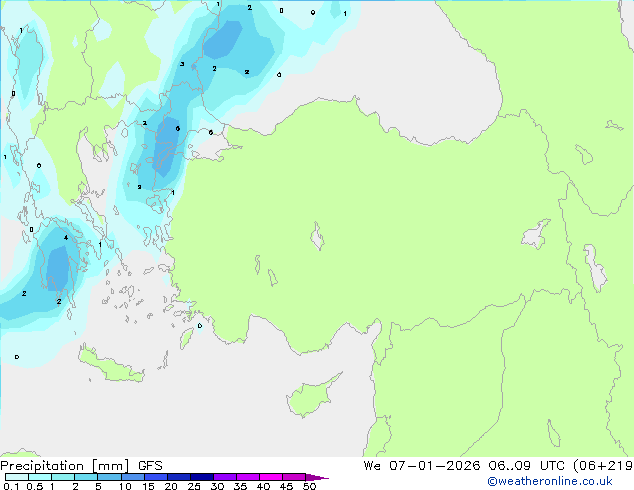Choose the 30–35 mm purple swatch
Image resolution: width=634 pixels, height=490 pixels.
[x=224, y=477]
